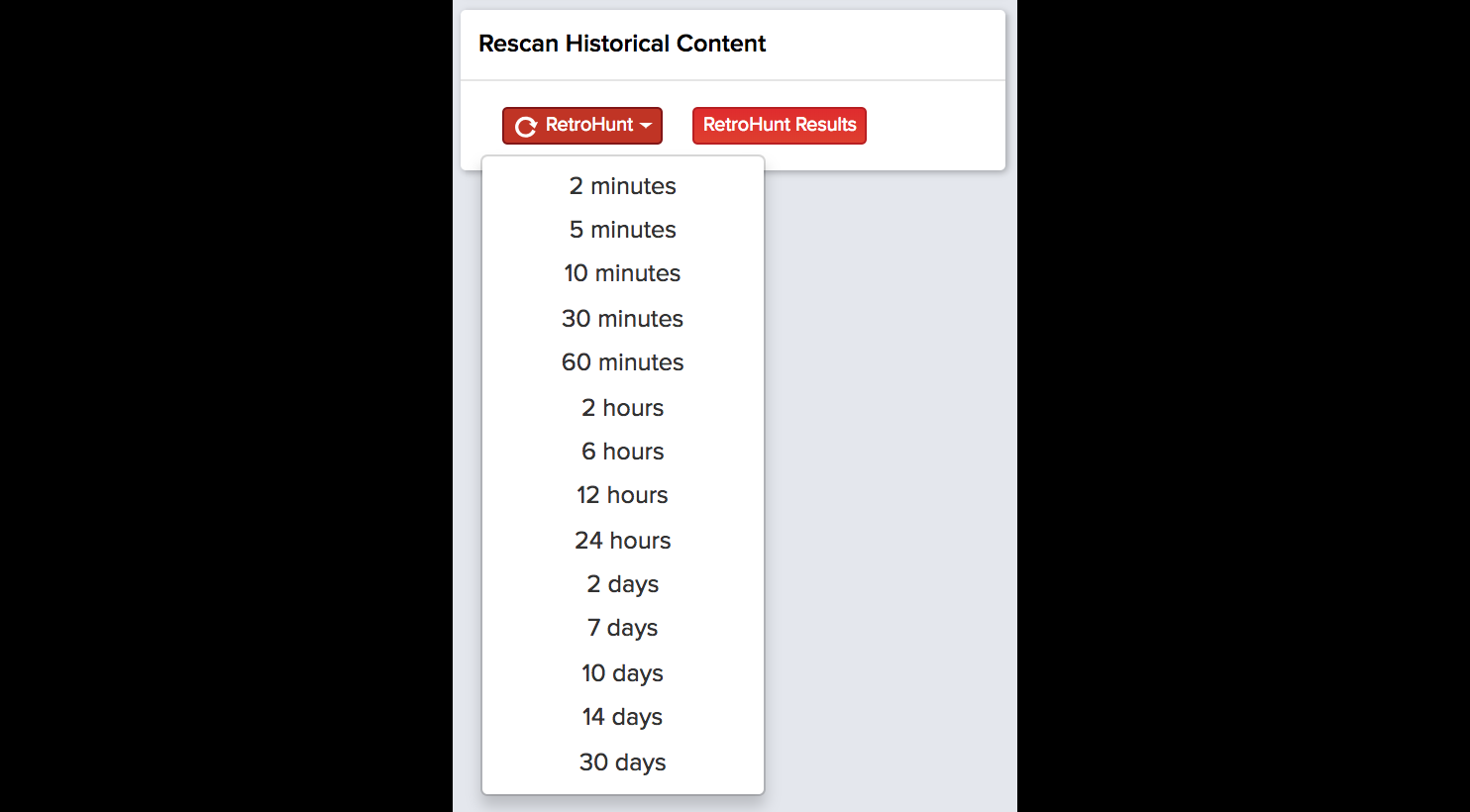Click the RetroHunt button label

[x=589, y=125]
